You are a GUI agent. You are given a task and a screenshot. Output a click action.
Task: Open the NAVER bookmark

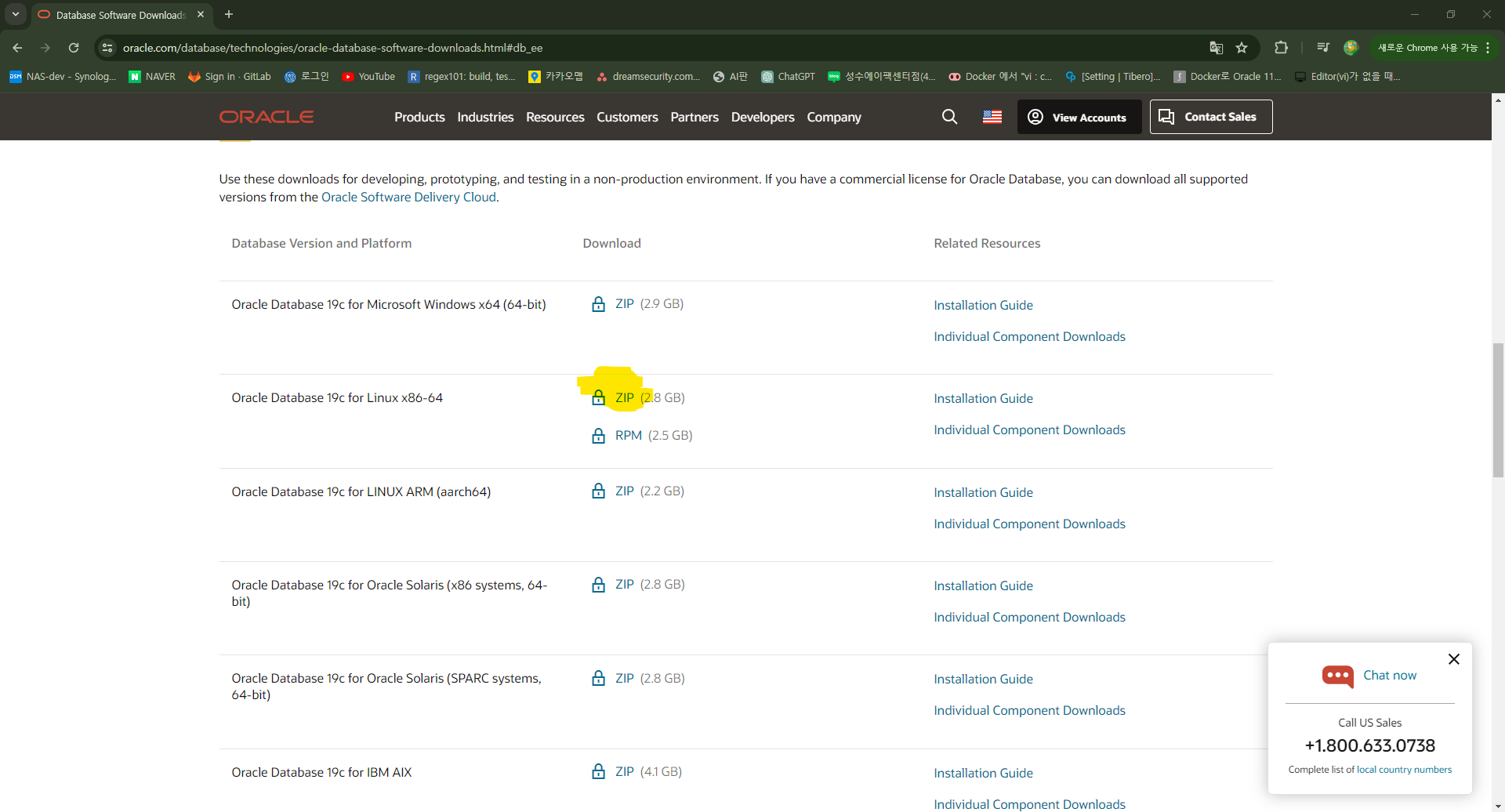[152, 76]
